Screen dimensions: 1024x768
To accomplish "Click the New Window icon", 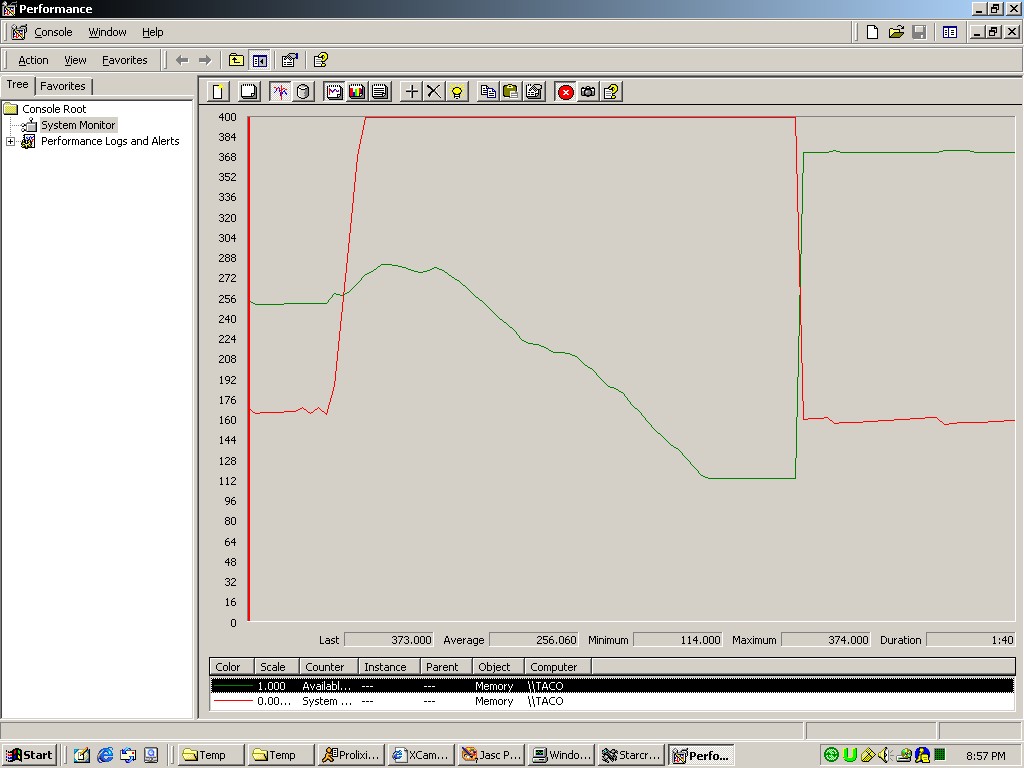I will pyautogui.click(x=950, y=32).
